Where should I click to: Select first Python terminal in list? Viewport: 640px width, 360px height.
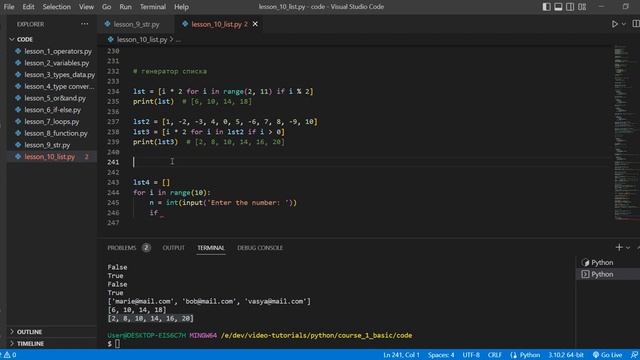click(x=608, y=262)
